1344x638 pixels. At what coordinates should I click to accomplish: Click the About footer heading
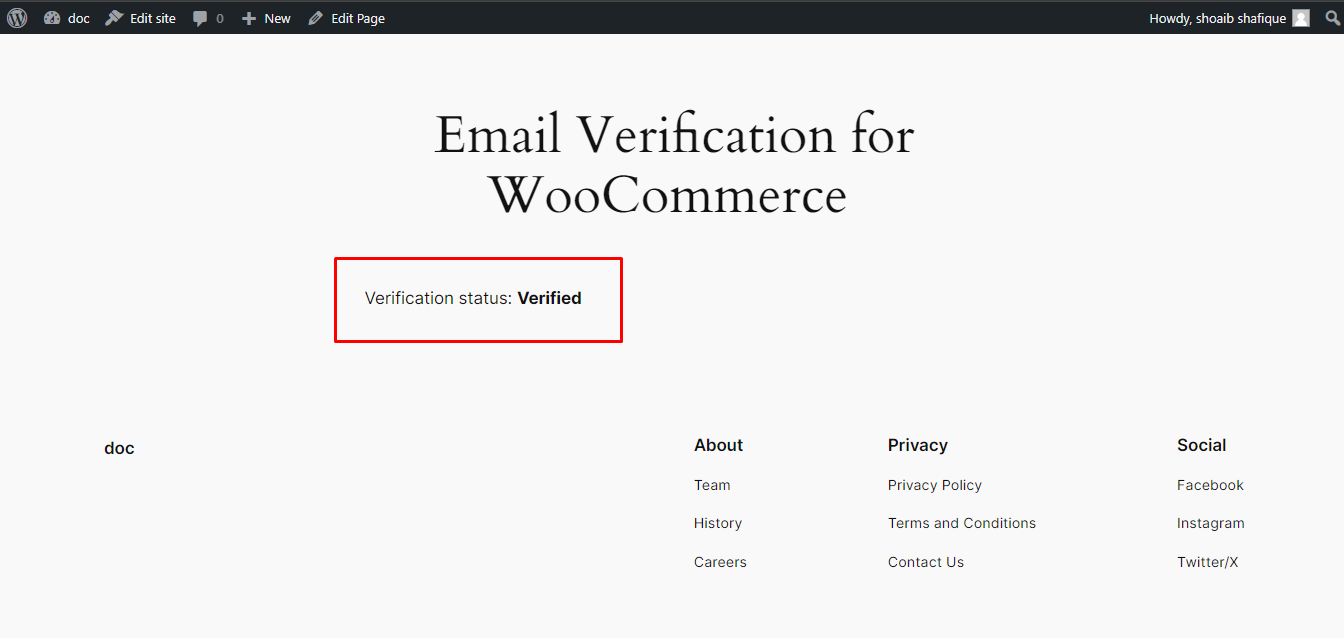(718, 445)
